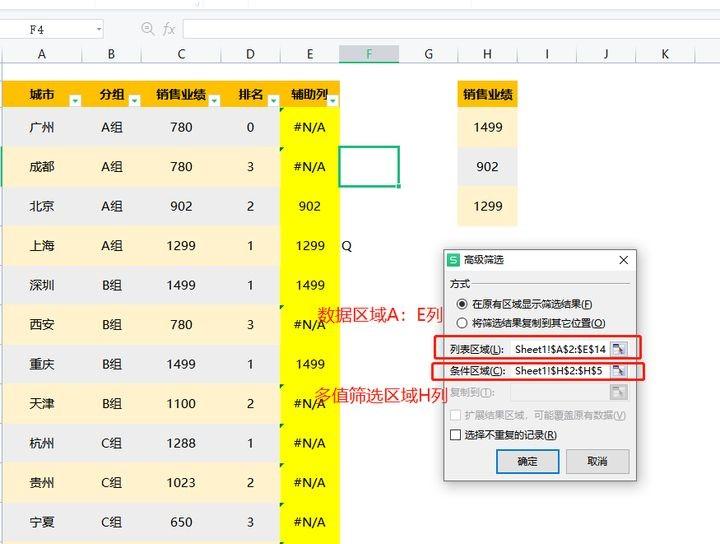Screen dimensions: 720x544
Task: Expand the Name Box dropdown arrow
Action: (99, 30)
